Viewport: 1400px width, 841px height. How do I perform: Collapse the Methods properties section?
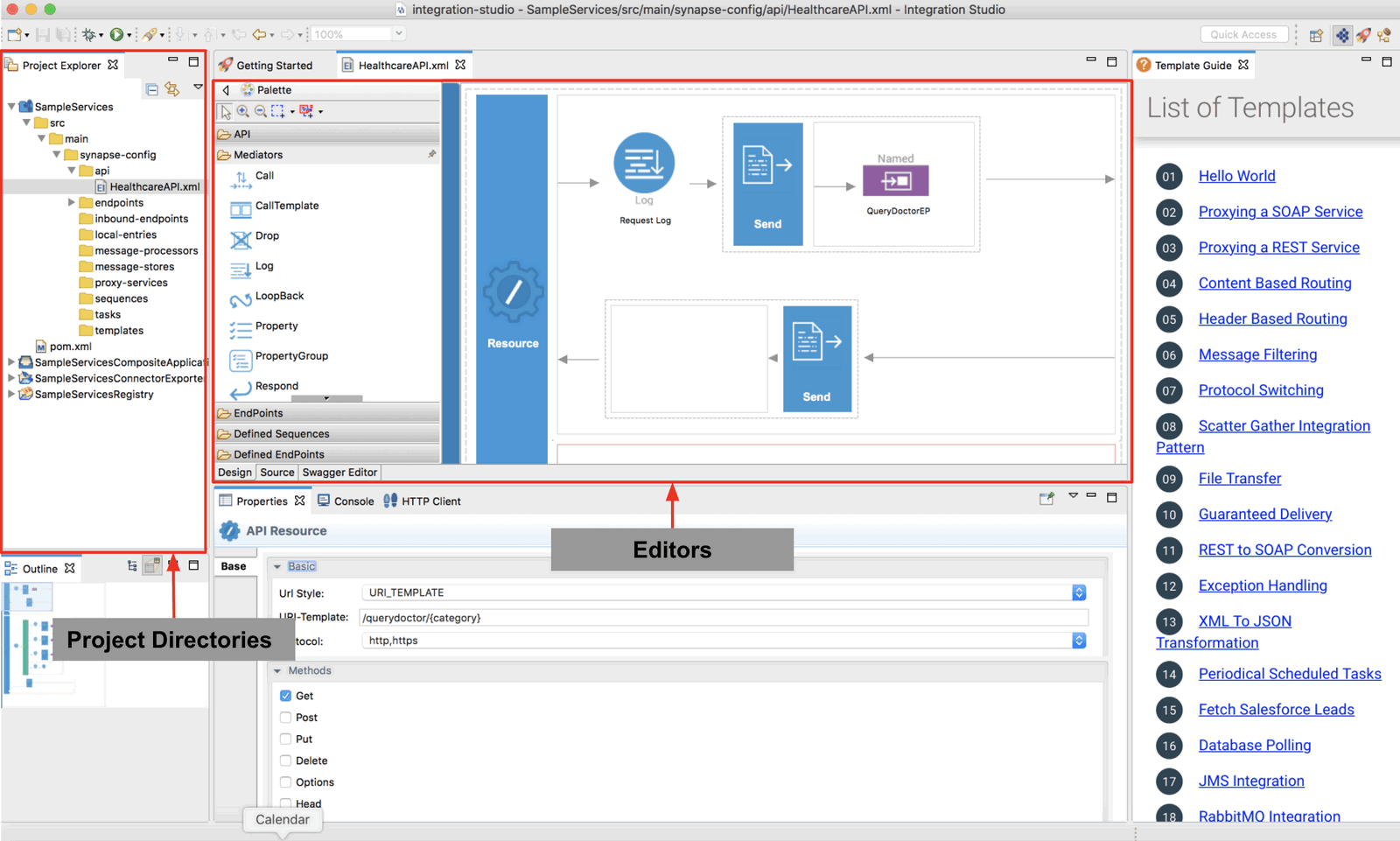(x=277, y=671)
